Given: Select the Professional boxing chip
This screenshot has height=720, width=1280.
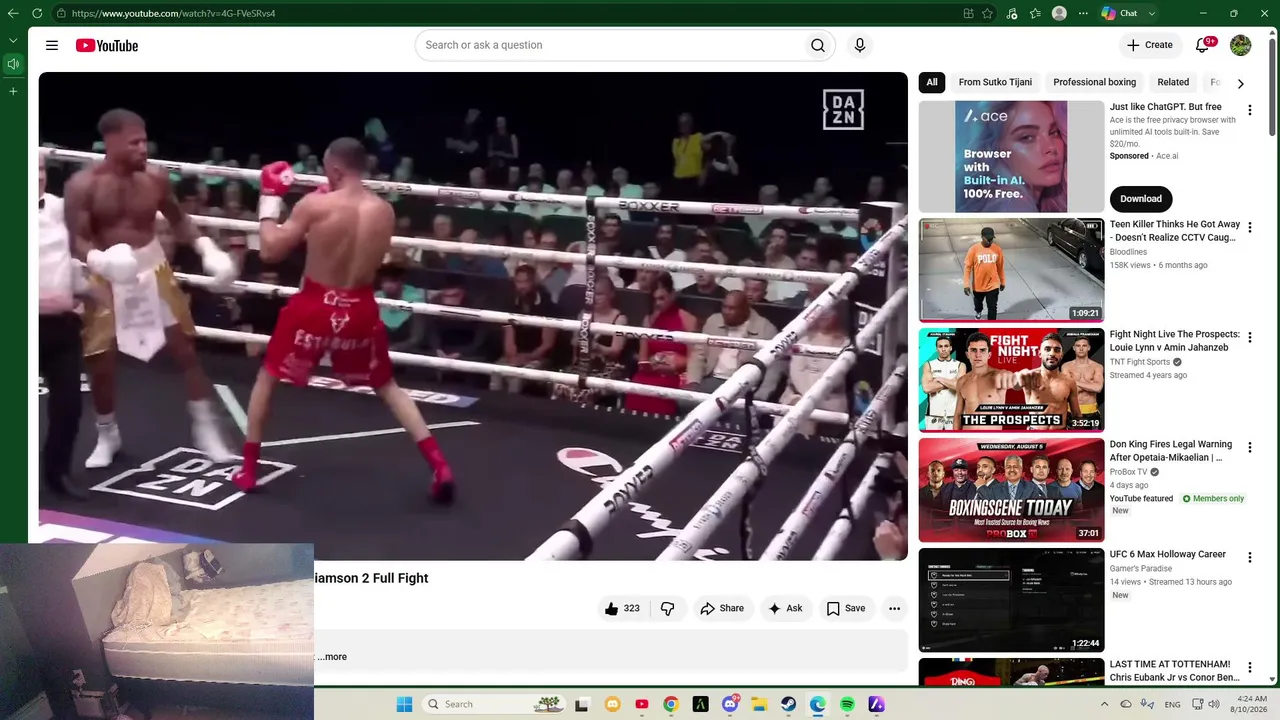Looking at the screenshot, I should [x=1094, y=82].
